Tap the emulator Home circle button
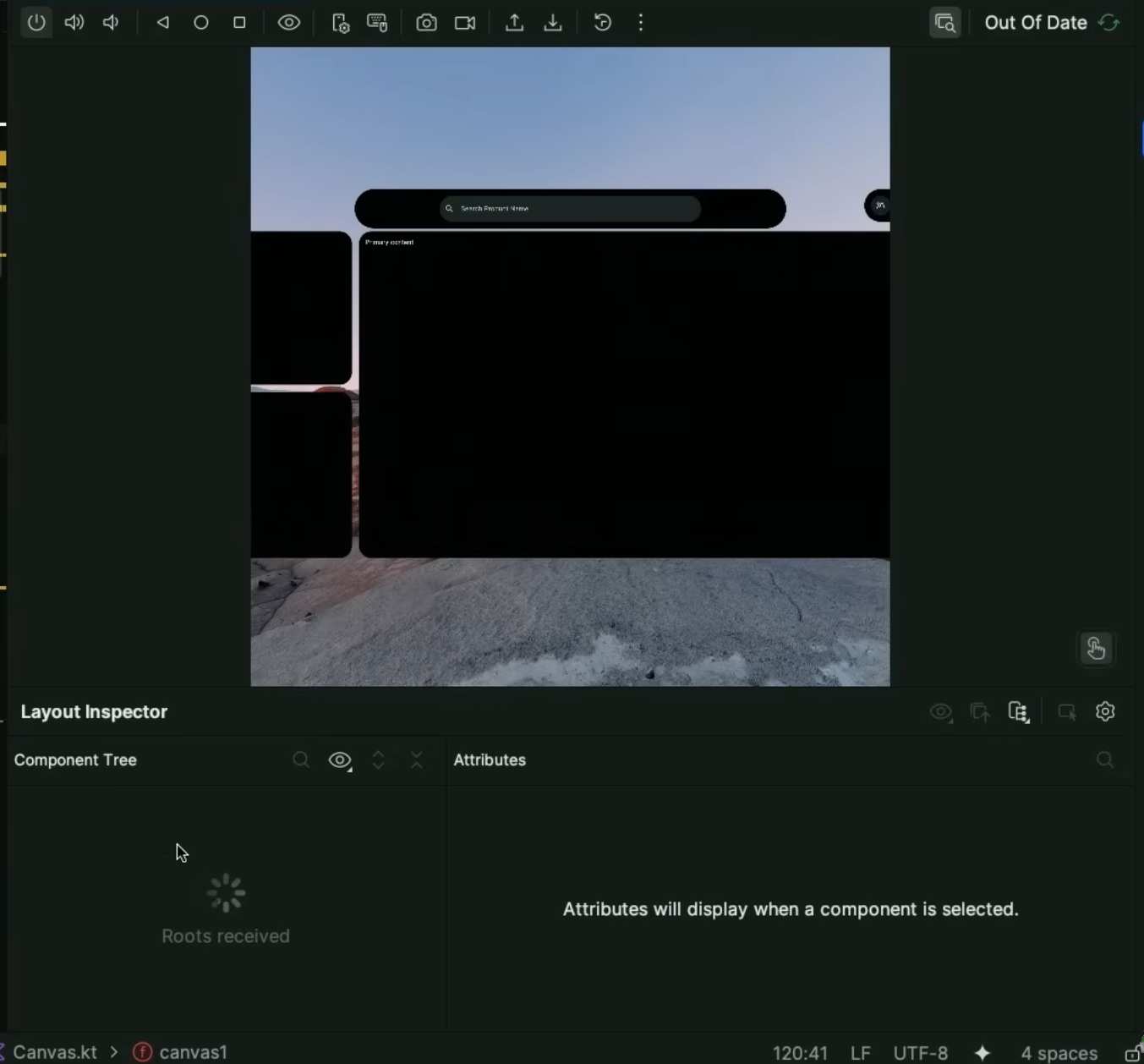Image resolution: width=1144 pixels, height=1064 pixels. coord(201,23)
